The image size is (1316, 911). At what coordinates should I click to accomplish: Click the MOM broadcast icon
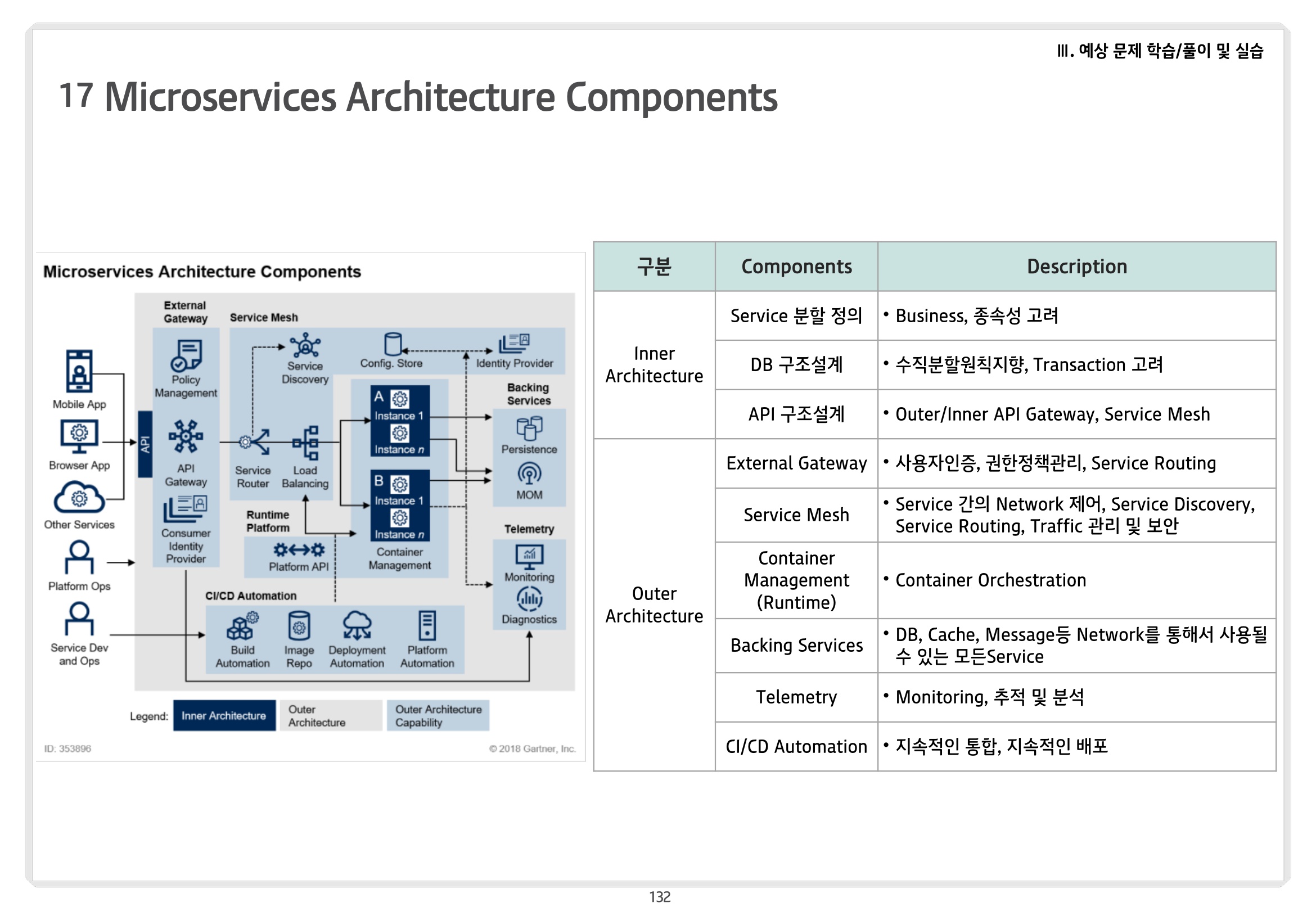pos(530,473)
